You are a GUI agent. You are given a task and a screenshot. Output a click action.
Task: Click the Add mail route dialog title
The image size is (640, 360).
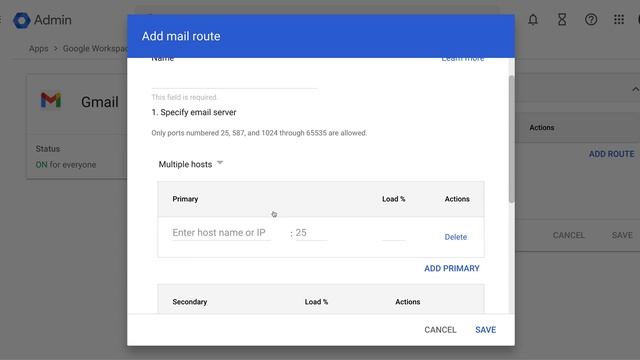pos(181,36)
